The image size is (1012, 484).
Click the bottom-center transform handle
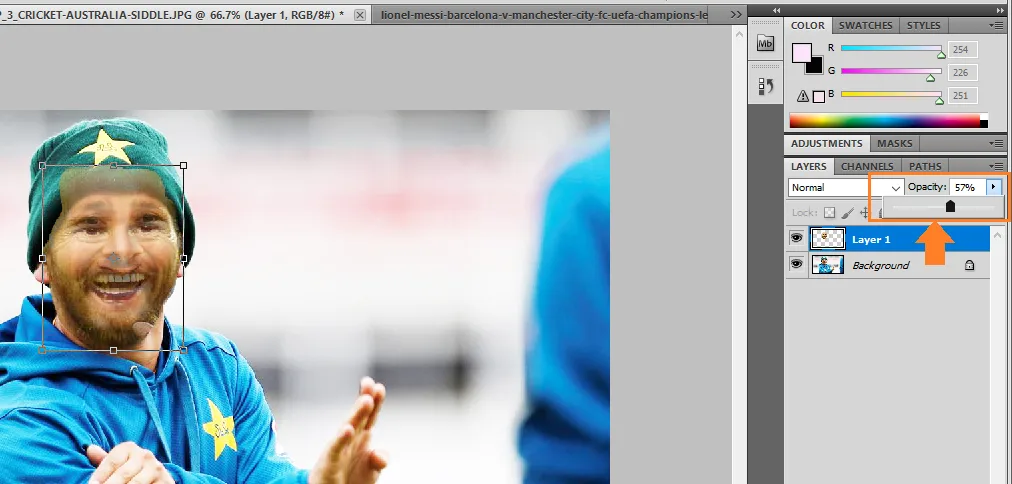pos(114,350)
